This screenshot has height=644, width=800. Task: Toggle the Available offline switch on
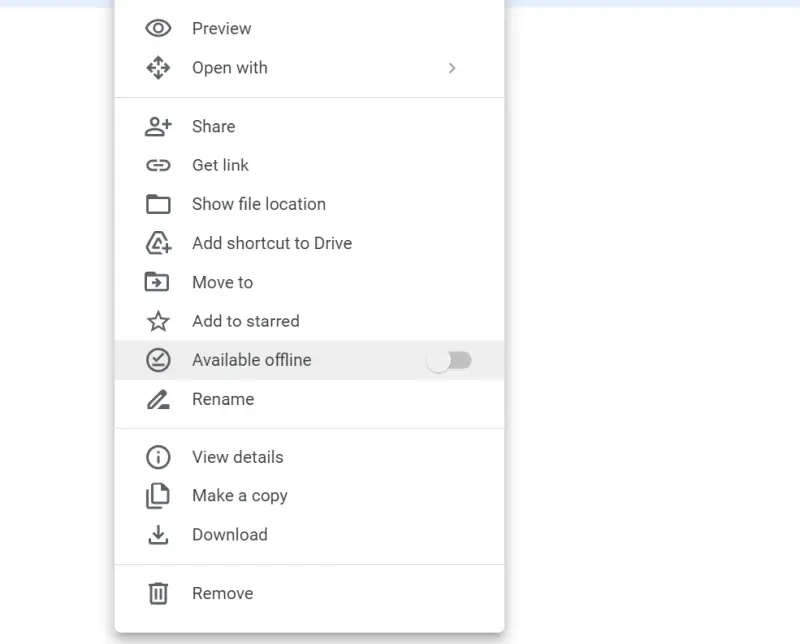coord(449,360)
